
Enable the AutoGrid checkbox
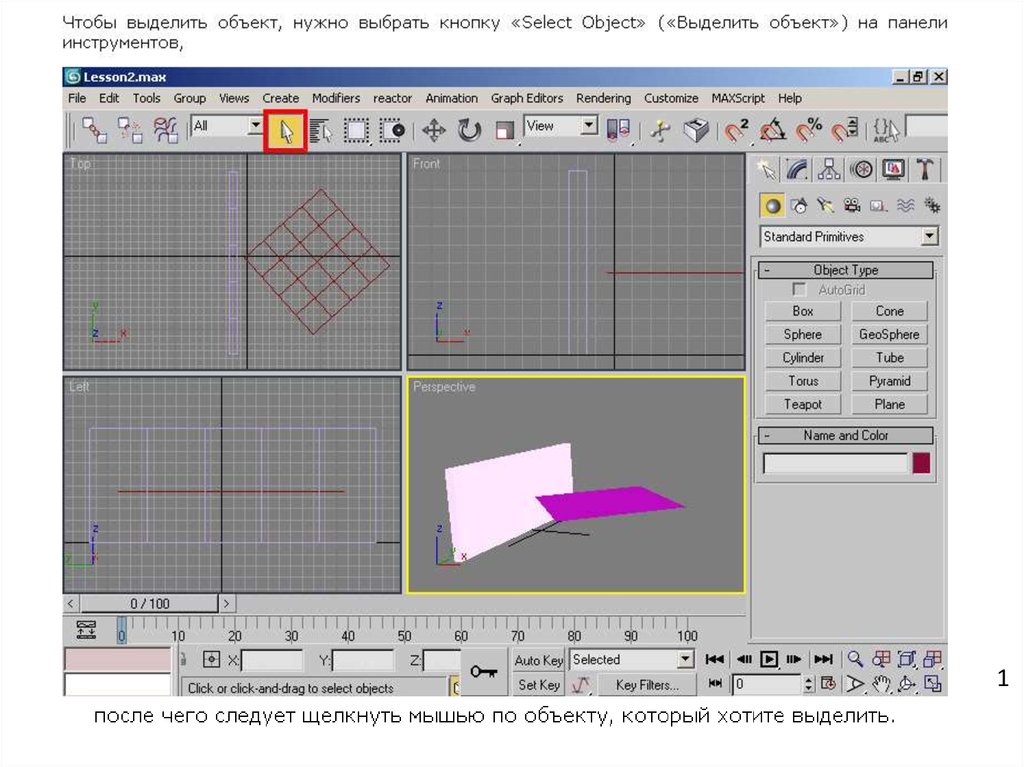[799, 290]
